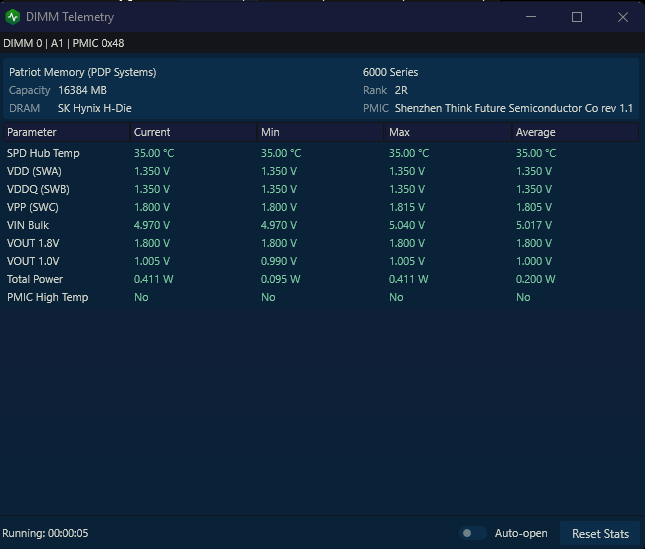The height and width of the screenshot is (549, 645).
Task: Select the SPD Hub Temp row
Action: click(321, 153)
